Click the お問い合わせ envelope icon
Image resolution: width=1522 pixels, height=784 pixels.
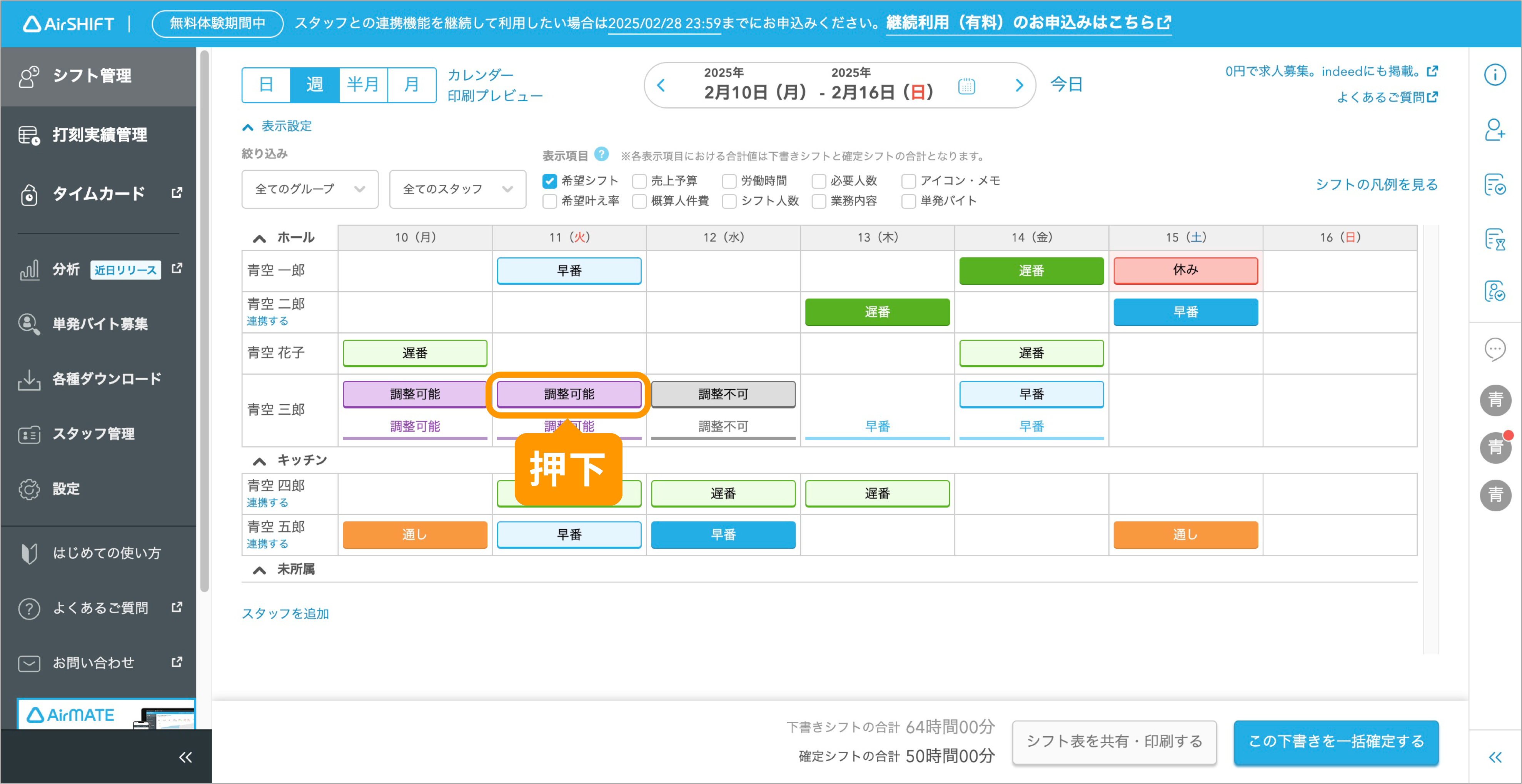[29, 663]
